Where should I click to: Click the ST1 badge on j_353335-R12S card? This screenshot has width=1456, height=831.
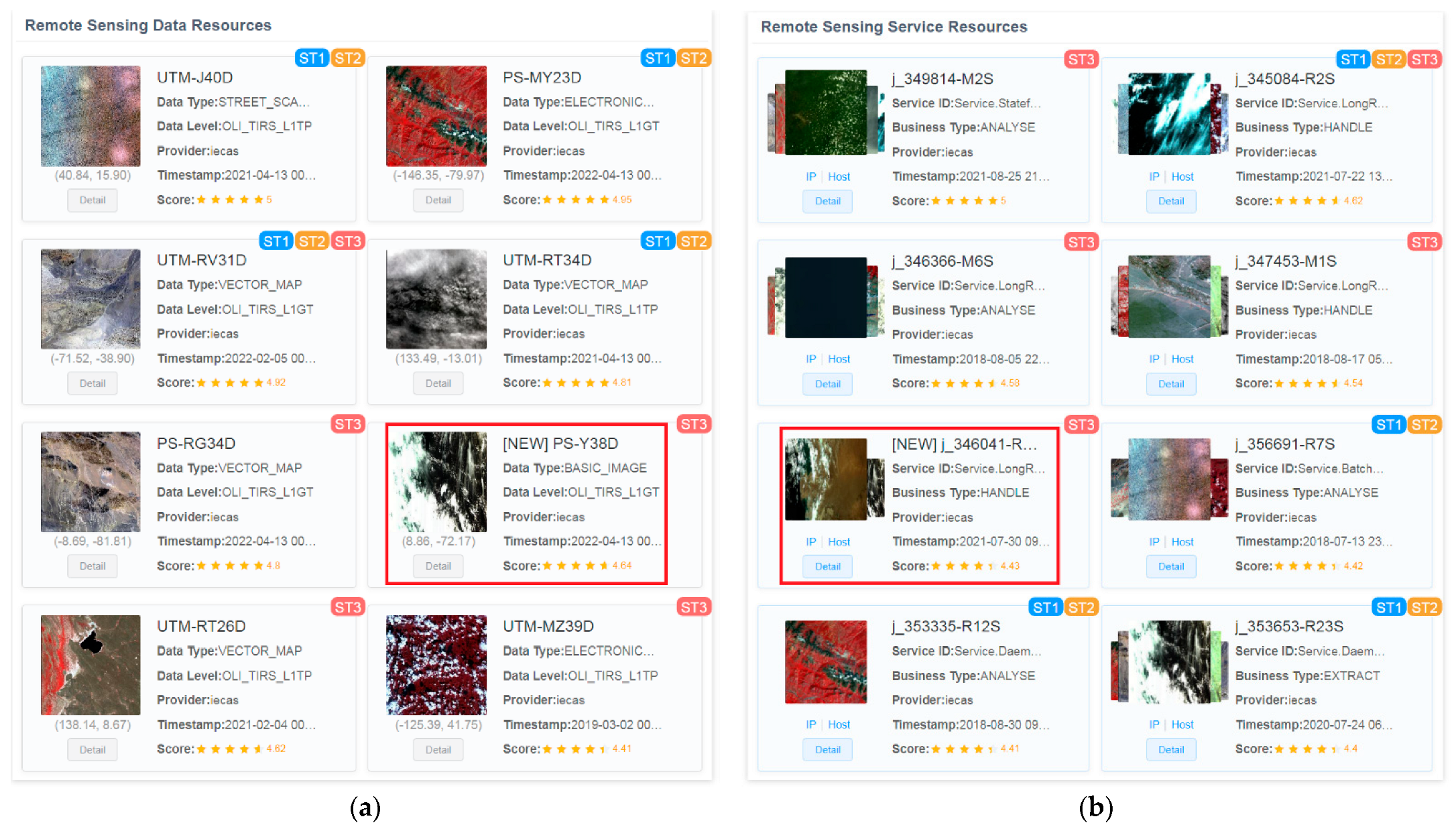[x=1046, y=607]
